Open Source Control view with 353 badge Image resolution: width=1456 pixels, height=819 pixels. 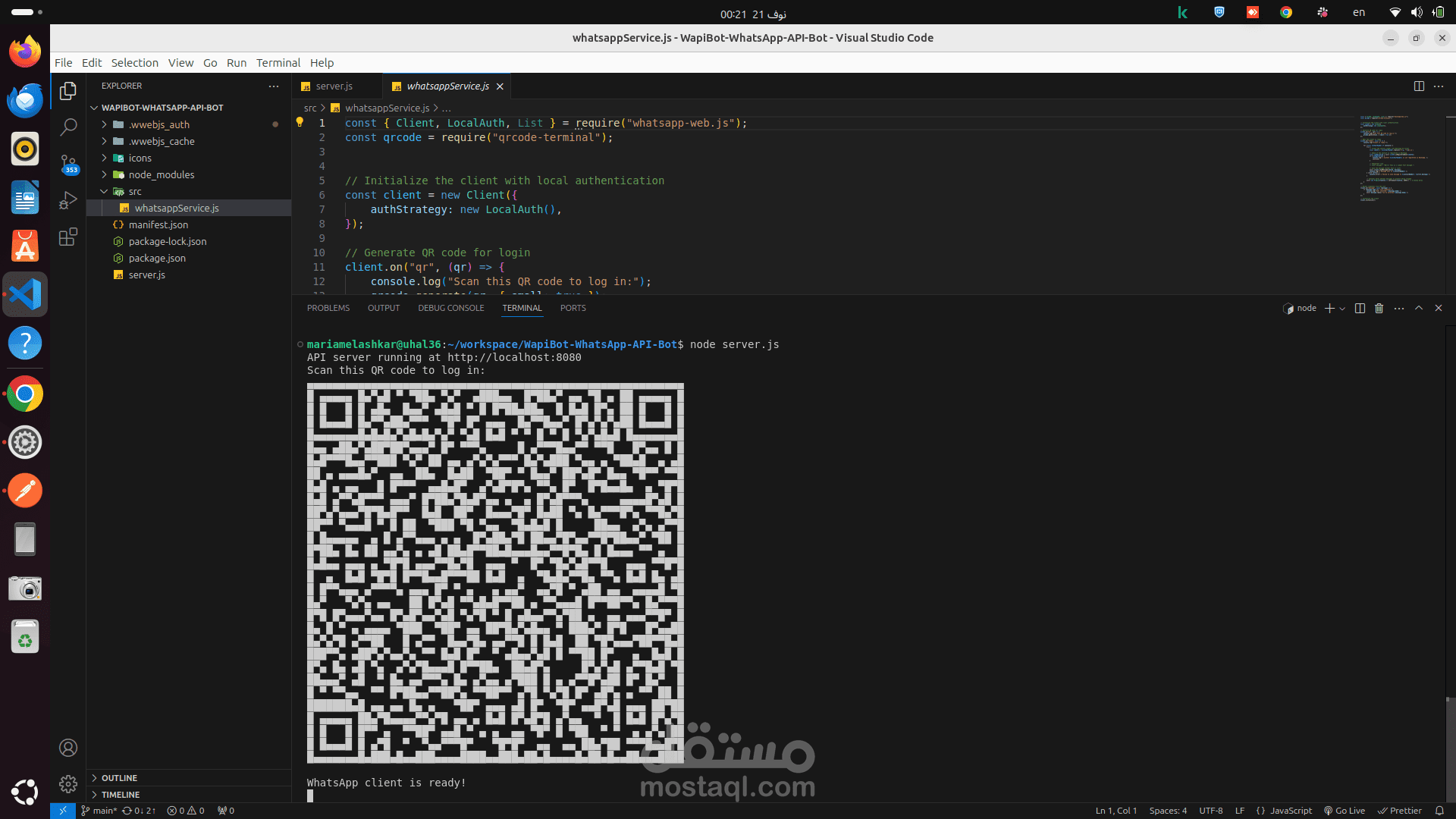click(x=68, y=163)
